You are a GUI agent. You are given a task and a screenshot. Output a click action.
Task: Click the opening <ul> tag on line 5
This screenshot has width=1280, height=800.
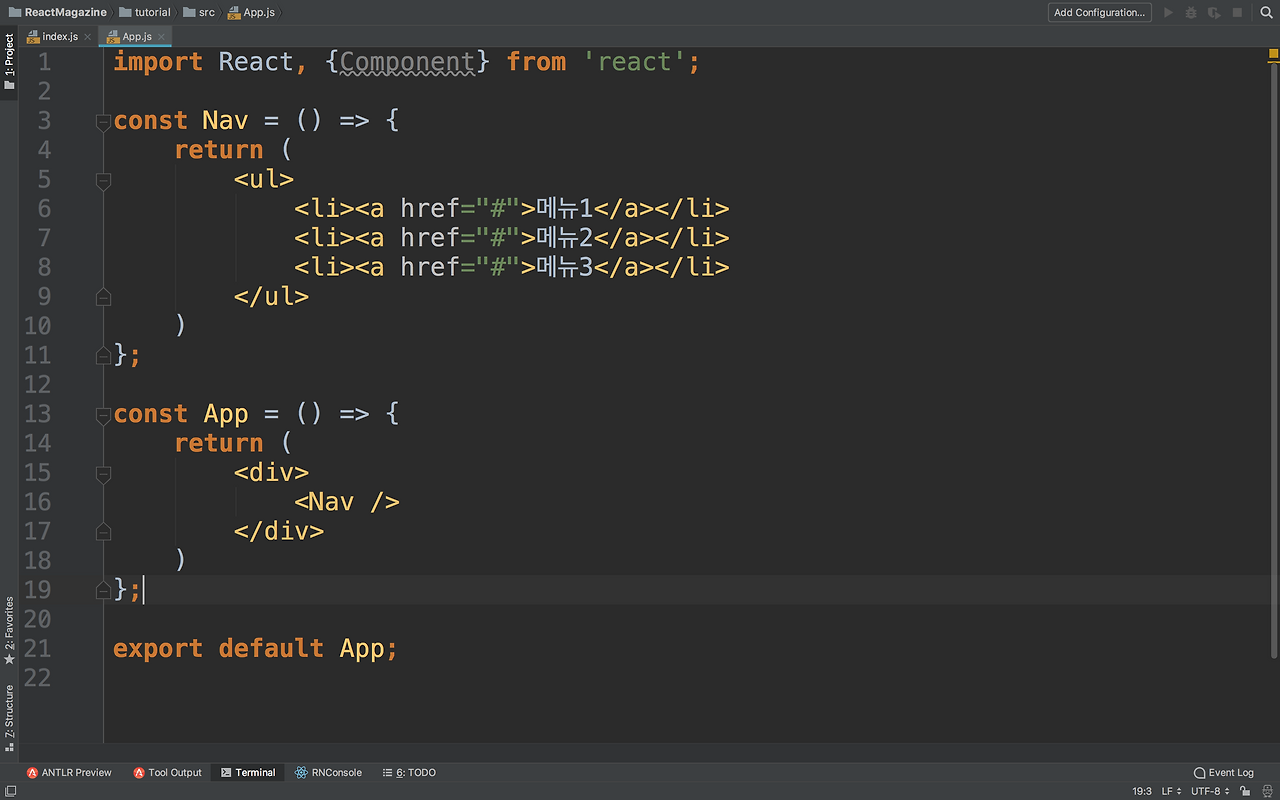tap(264, 179)
